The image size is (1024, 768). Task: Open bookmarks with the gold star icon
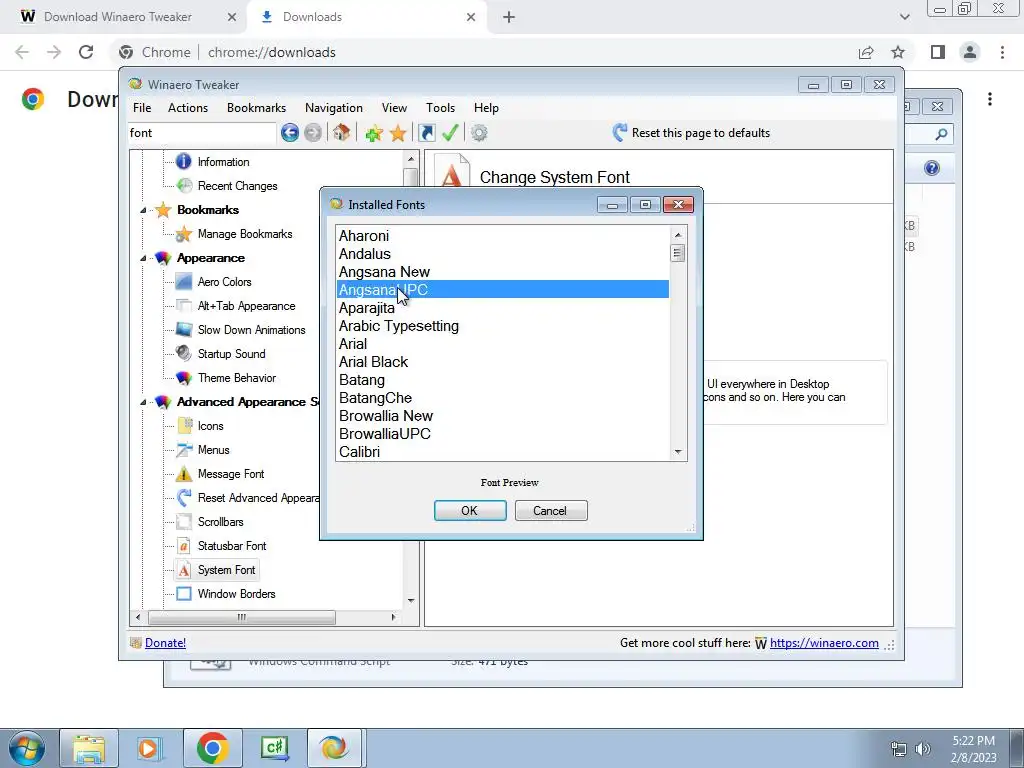coord(398,133)
